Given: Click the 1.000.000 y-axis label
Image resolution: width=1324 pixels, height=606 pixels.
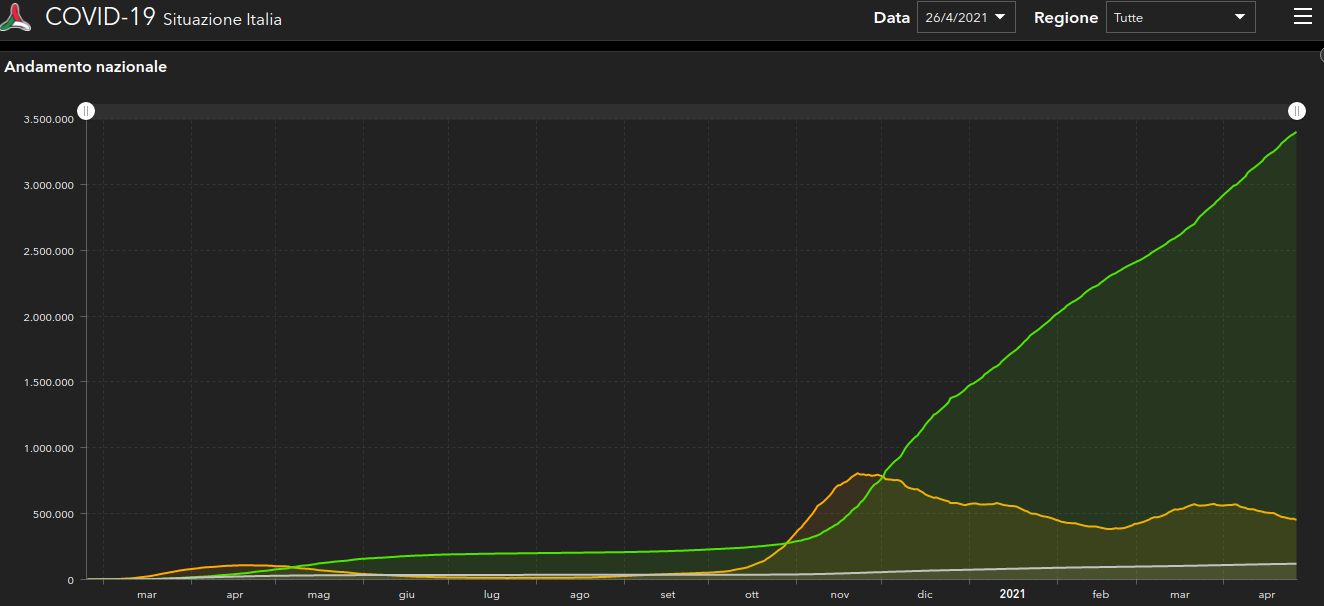Looking at the screenshot, I should pyautogui.click(x=50, y=448).
